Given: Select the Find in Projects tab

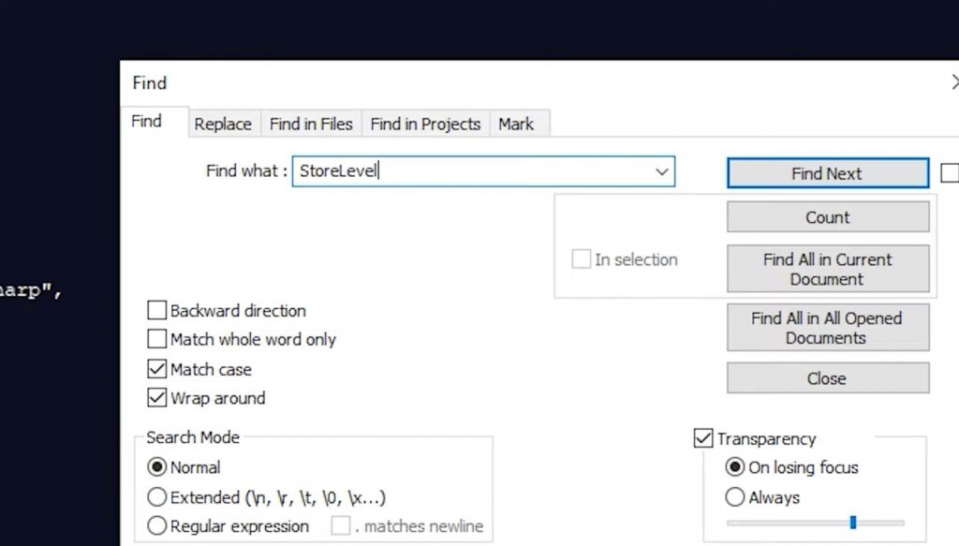Looking at the screenshot, I should click(x=425, y=124).
